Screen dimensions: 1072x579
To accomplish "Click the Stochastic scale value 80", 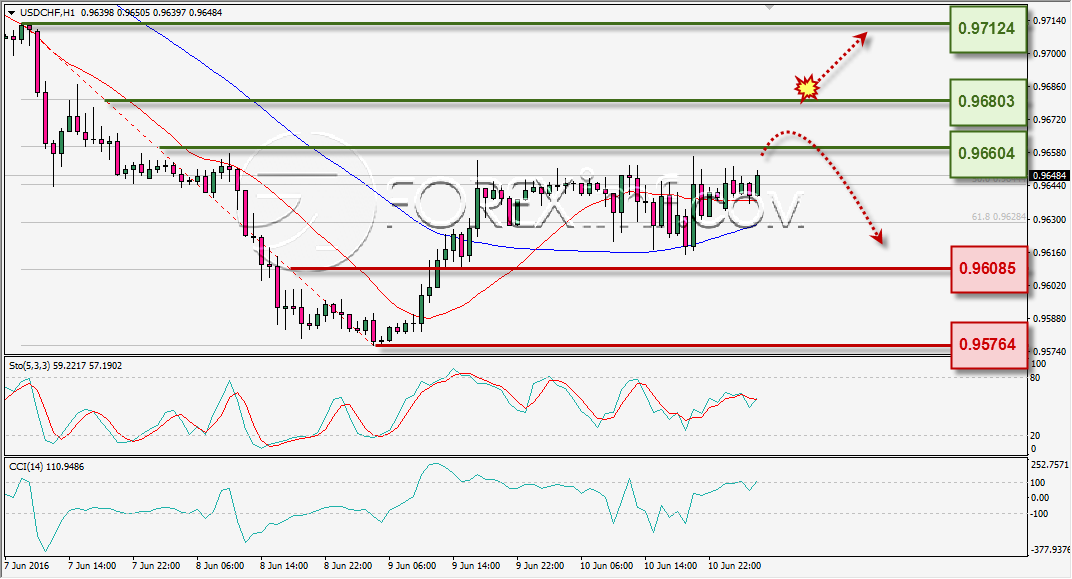I will [x=1035, y=378].
